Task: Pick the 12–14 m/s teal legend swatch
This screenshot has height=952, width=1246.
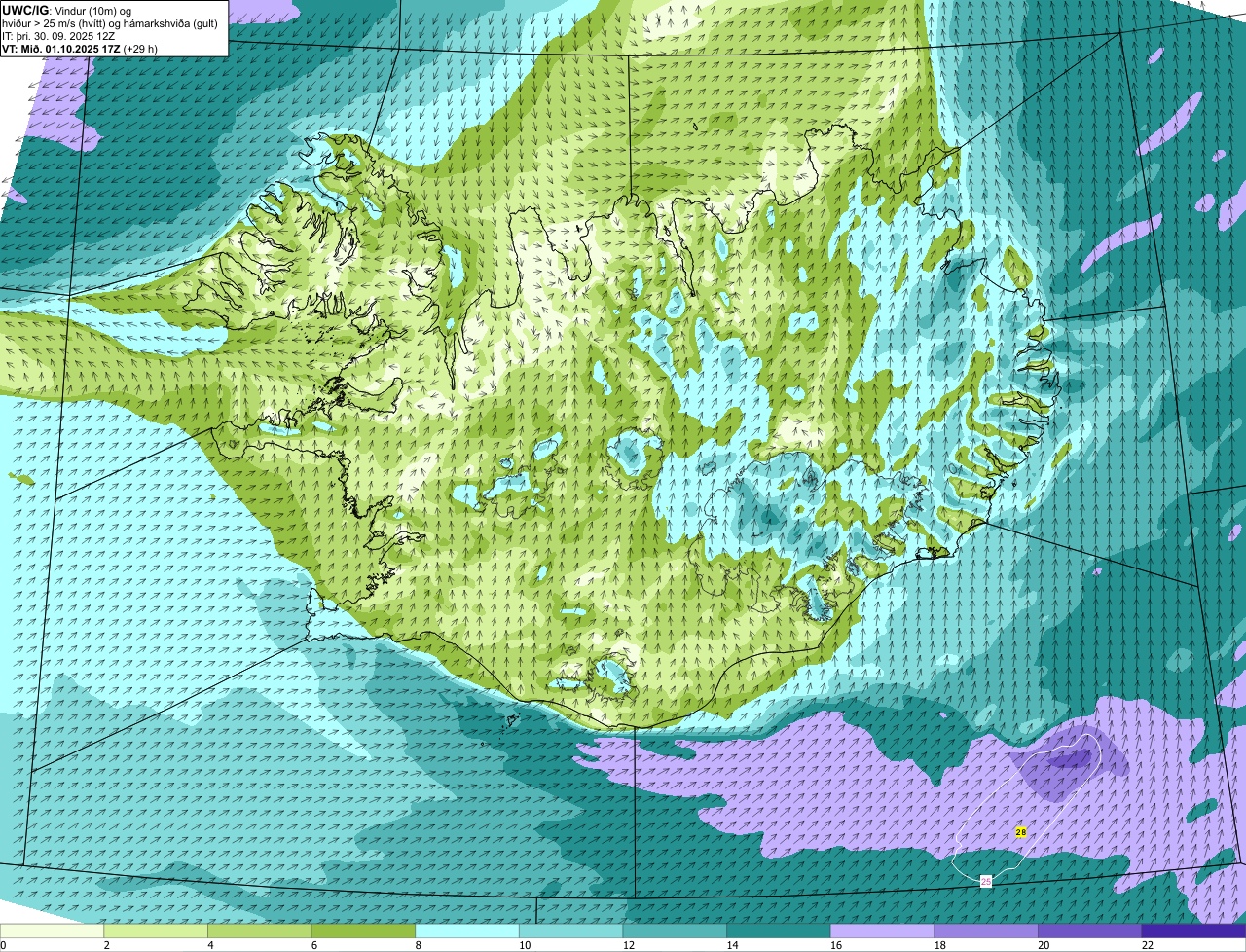Action: point(675,931)
